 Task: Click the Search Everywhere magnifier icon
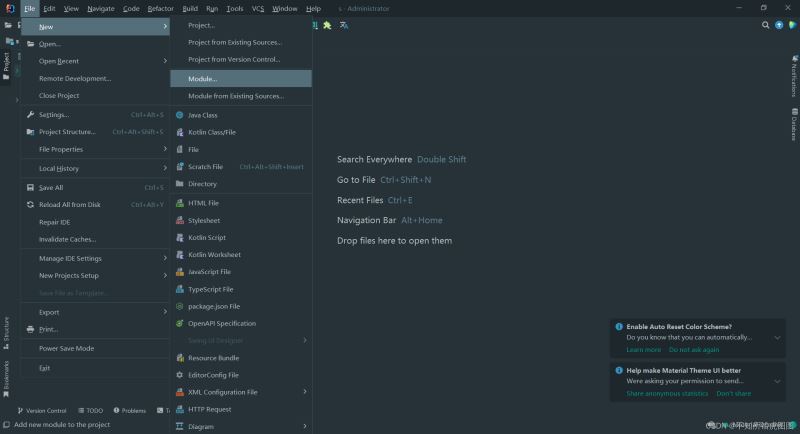click(x=765, y=25)
